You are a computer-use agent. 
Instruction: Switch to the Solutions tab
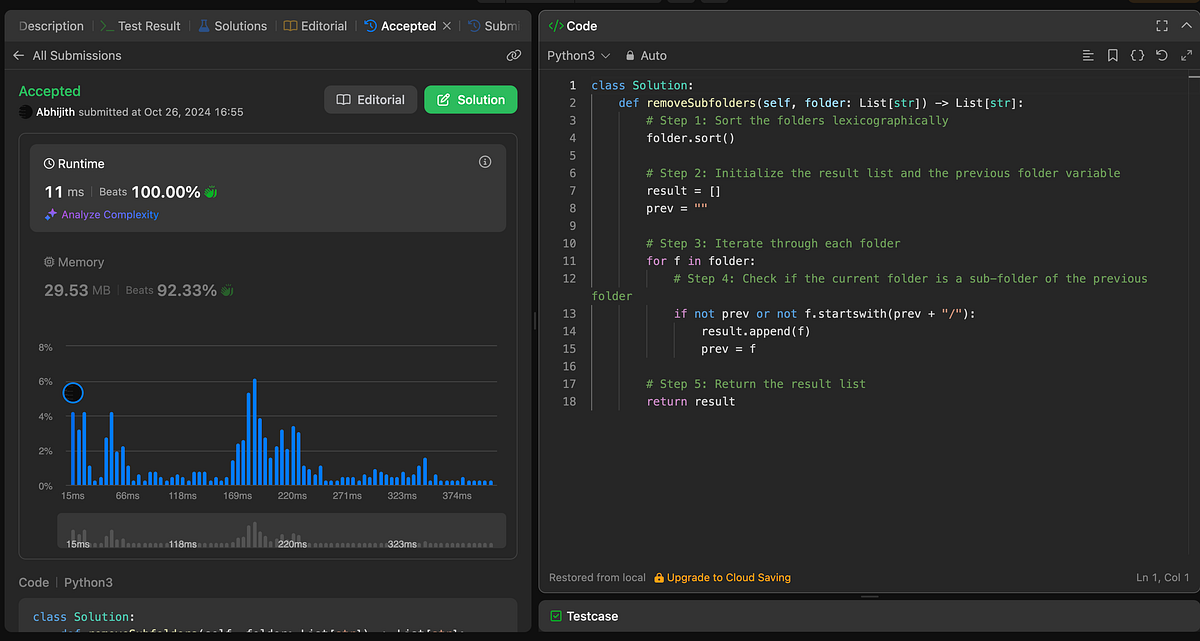232,26
